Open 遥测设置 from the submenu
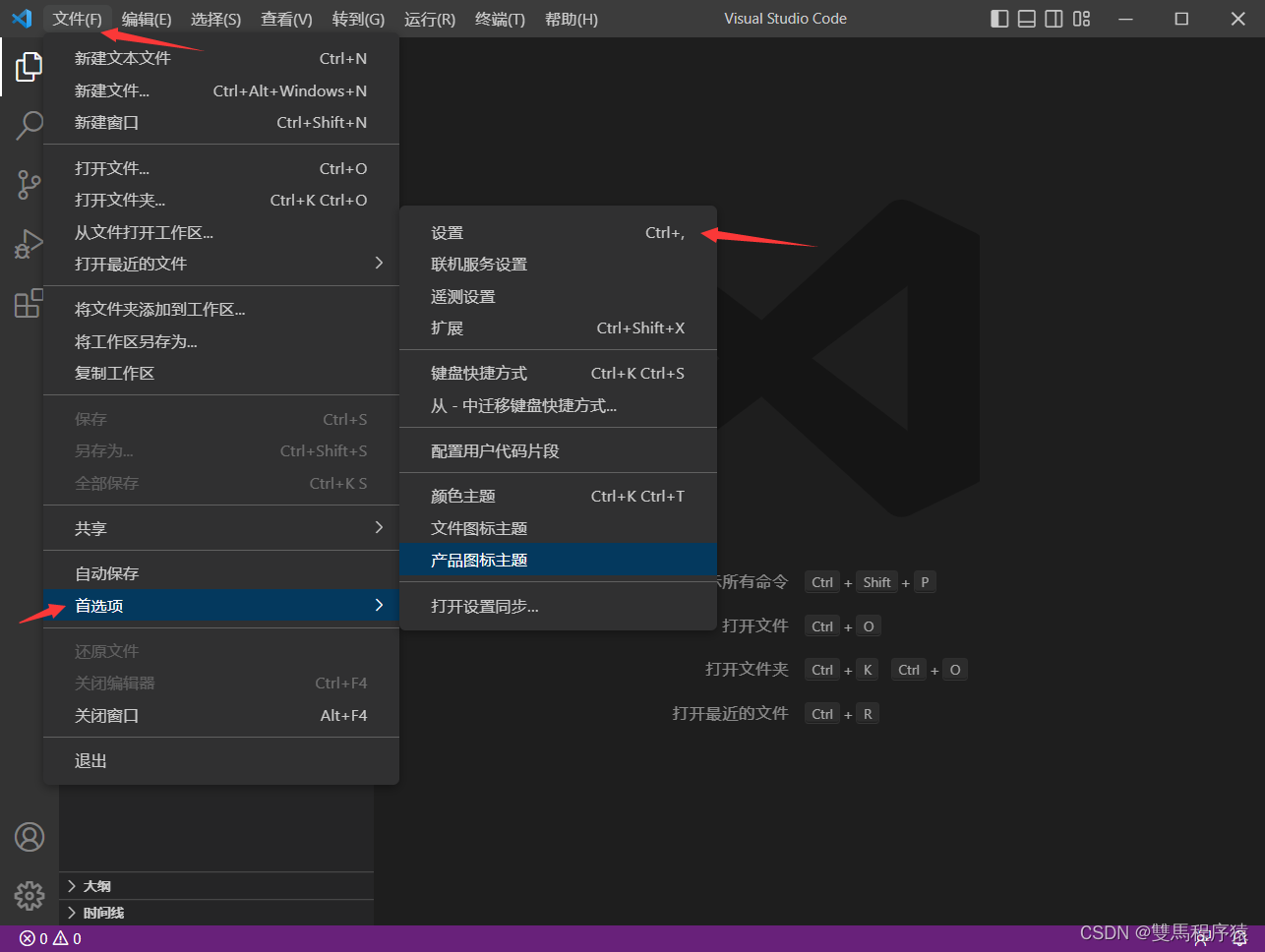 coord(558,296)
